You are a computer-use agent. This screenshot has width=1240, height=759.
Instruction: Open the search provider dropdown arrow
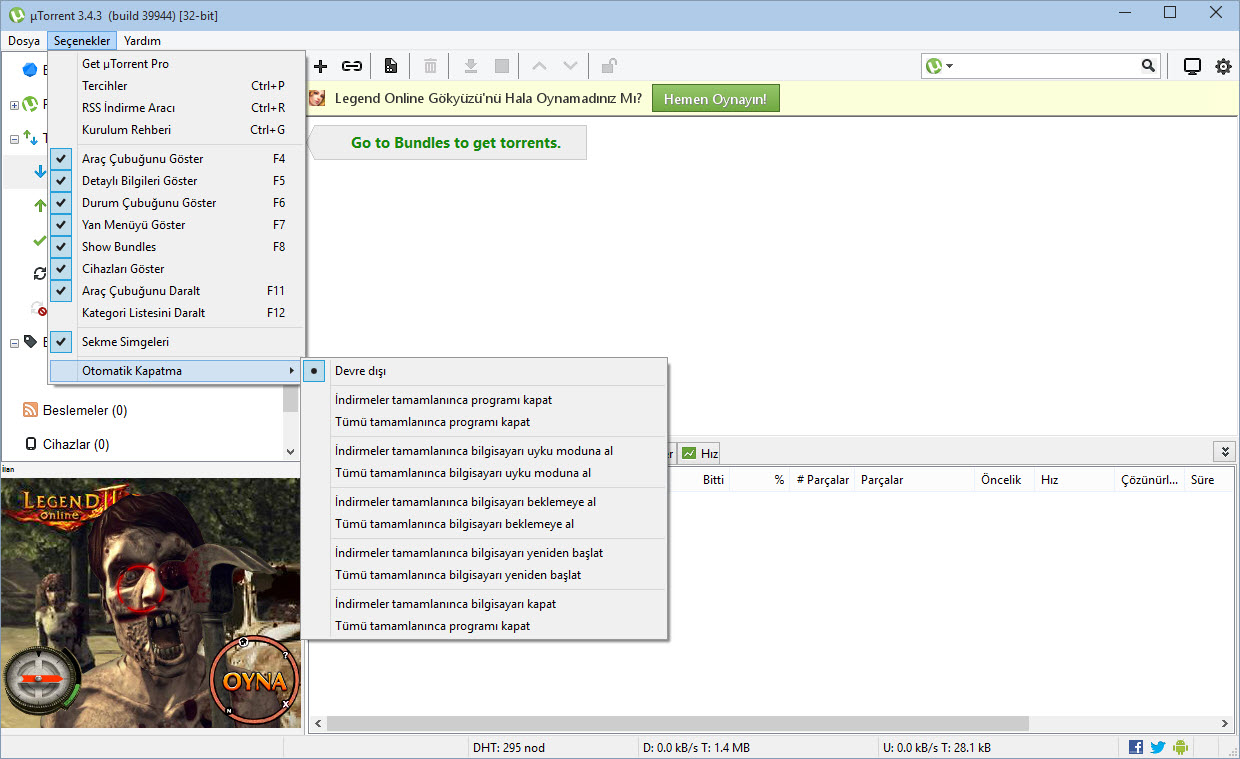[949, 66]
